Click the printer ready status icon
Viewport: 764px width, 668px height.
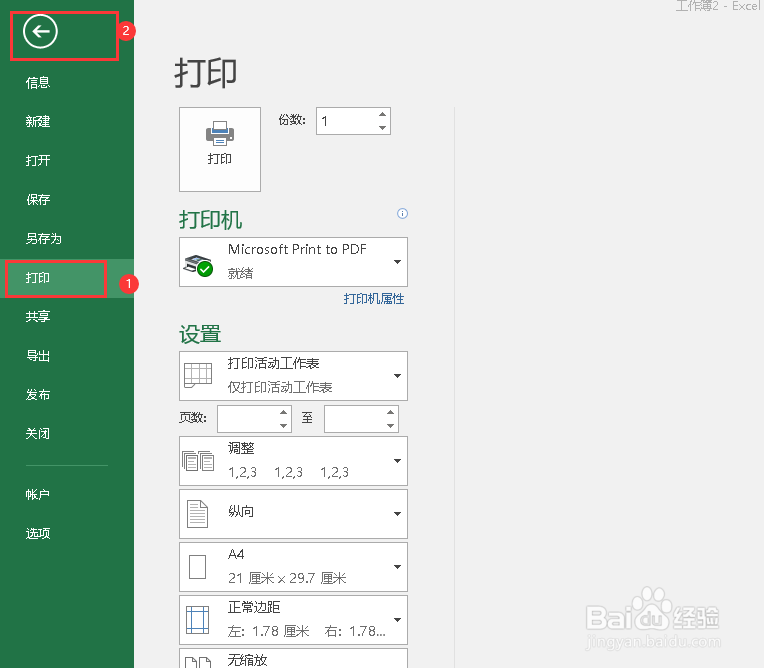coord(198,265)
